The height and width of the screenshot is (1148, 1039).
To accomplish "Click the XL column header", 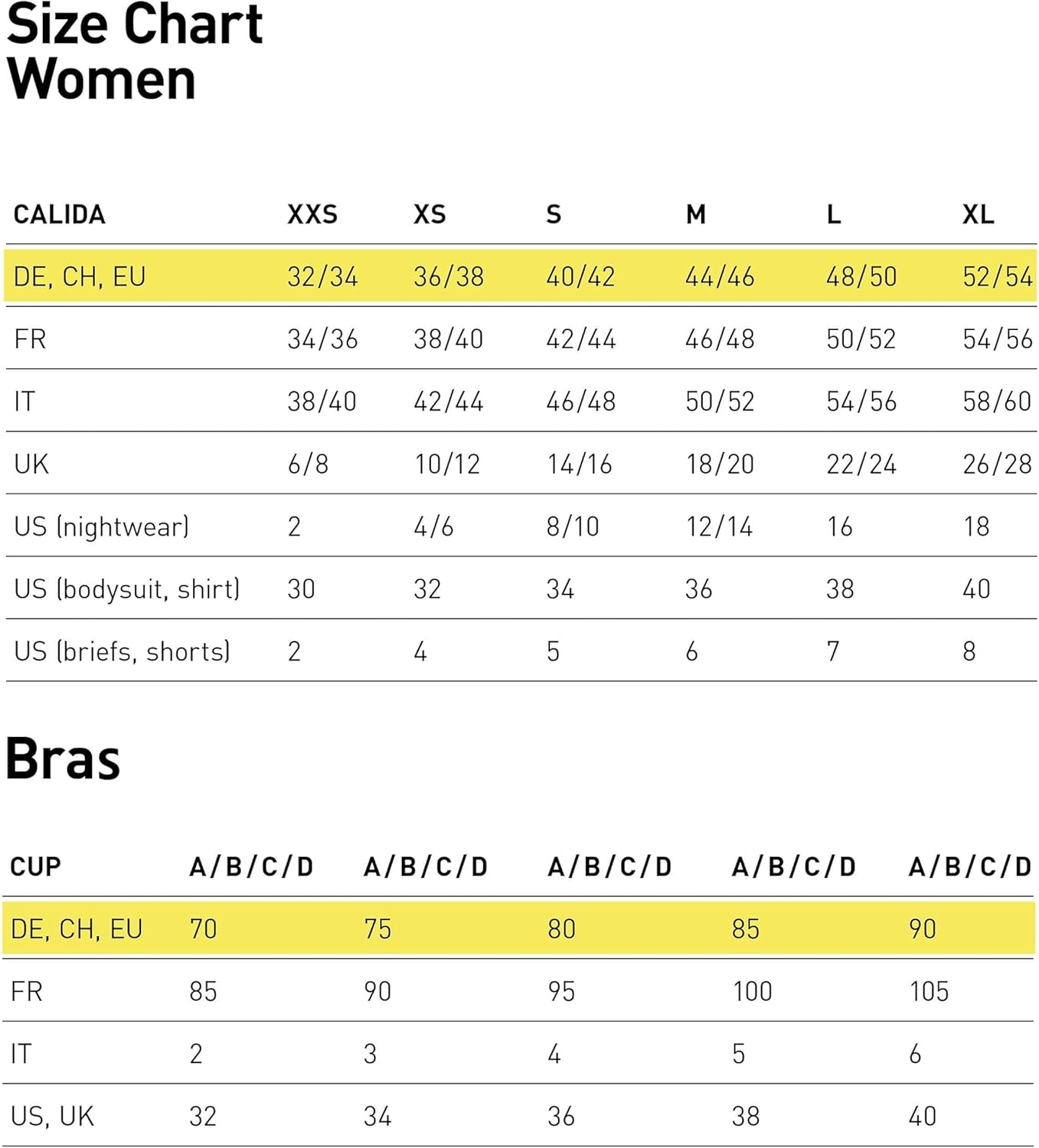I will [978, 214].
